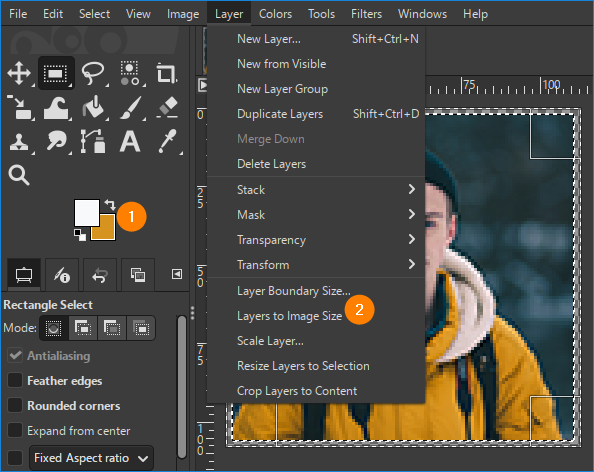Choose New Layer... menu entry
Screen dimensions: 594x472
[x=316, y=39]
